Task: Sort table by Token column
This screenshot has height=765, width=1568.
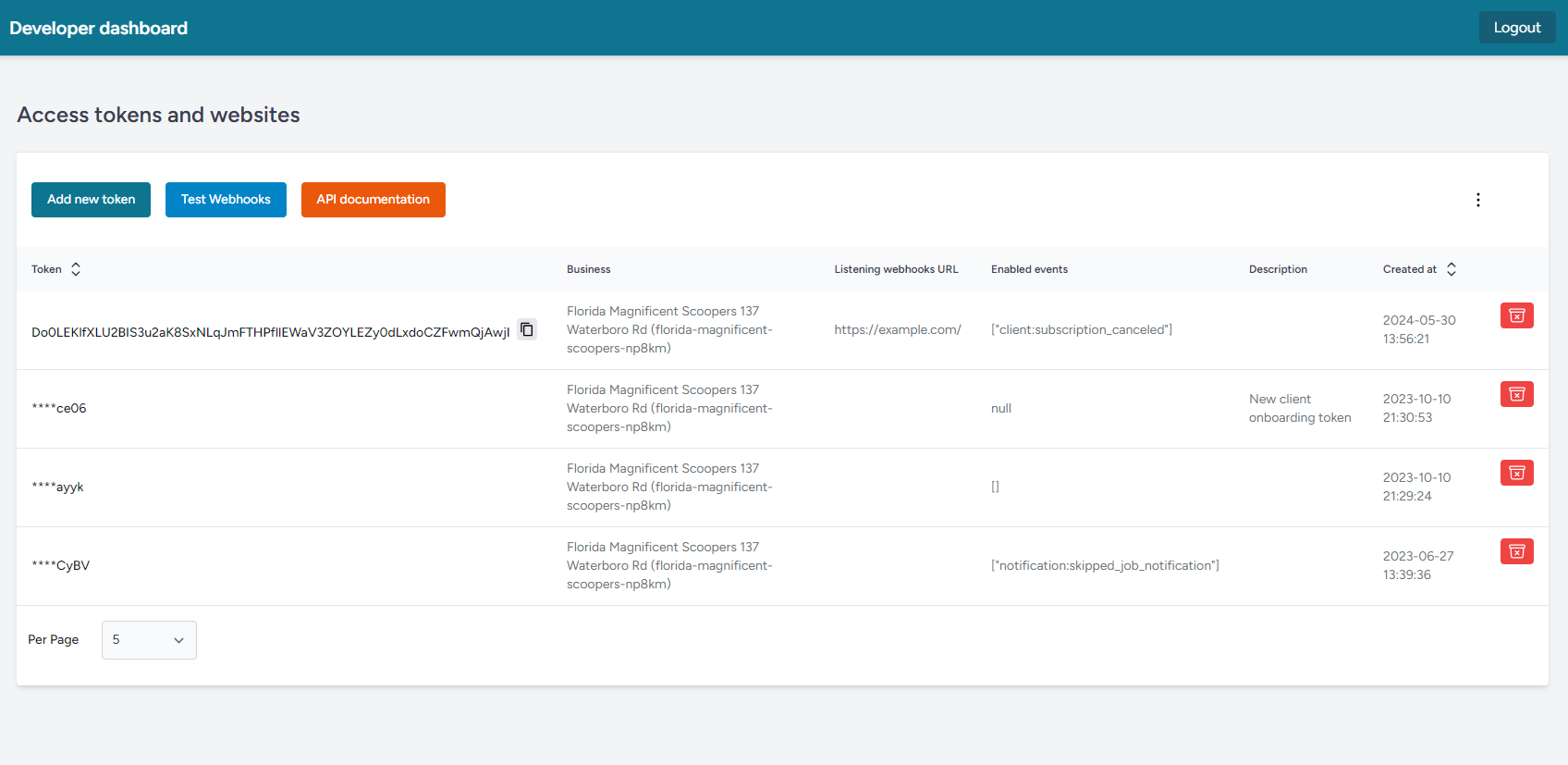Action: (76, 269)
